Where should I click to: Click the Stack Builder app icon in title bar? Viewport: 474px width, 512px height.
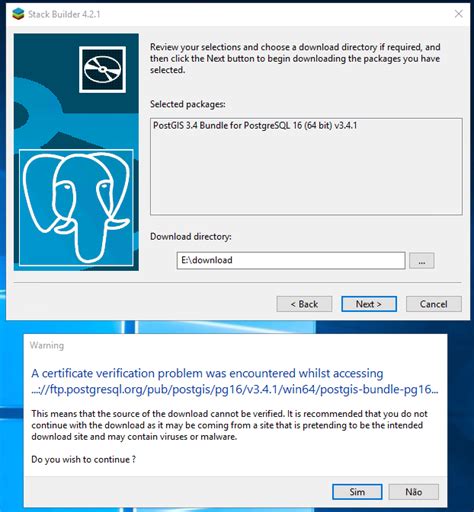(18, 14)
